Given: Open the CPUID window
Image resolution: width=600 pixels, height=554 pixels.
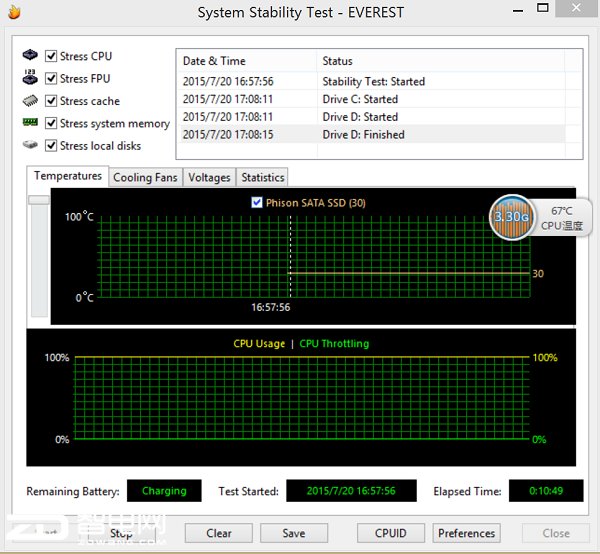Looking at the screenshot, I should pyautogui.click(x=391, y=533).
